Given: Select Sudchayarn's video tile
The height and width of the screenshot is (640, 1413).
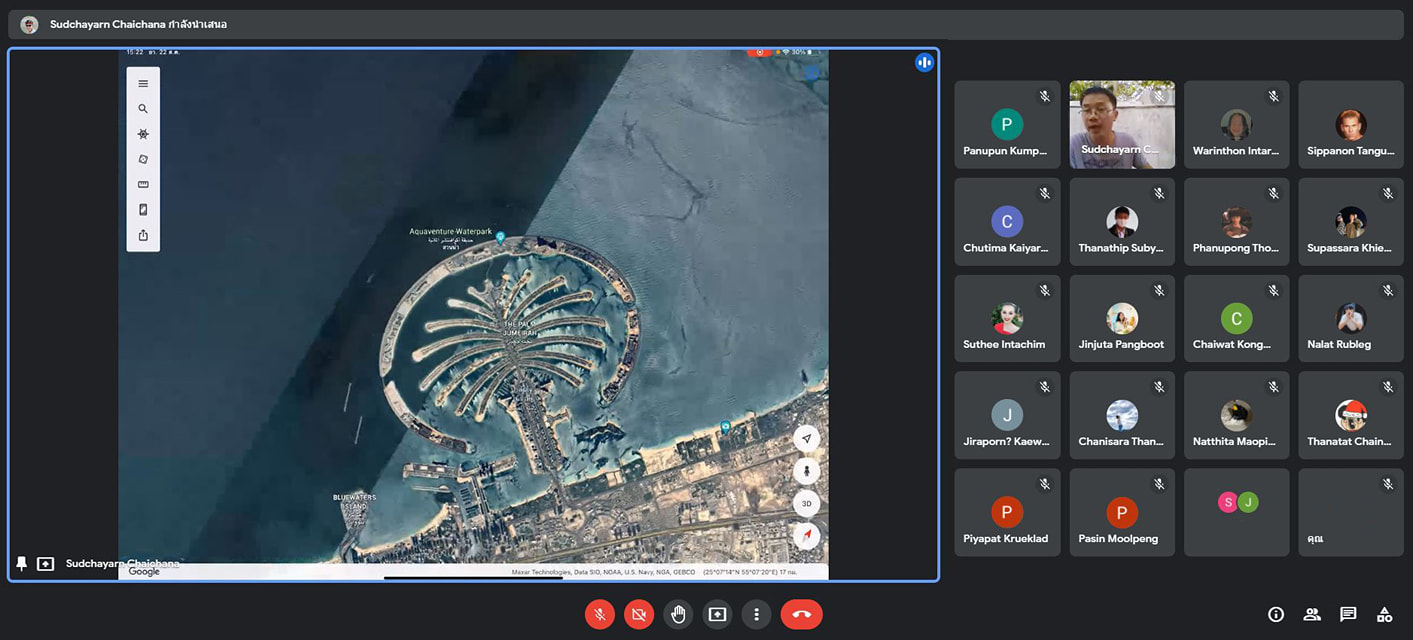Looking at the screenshot, I should point(1122,124).
